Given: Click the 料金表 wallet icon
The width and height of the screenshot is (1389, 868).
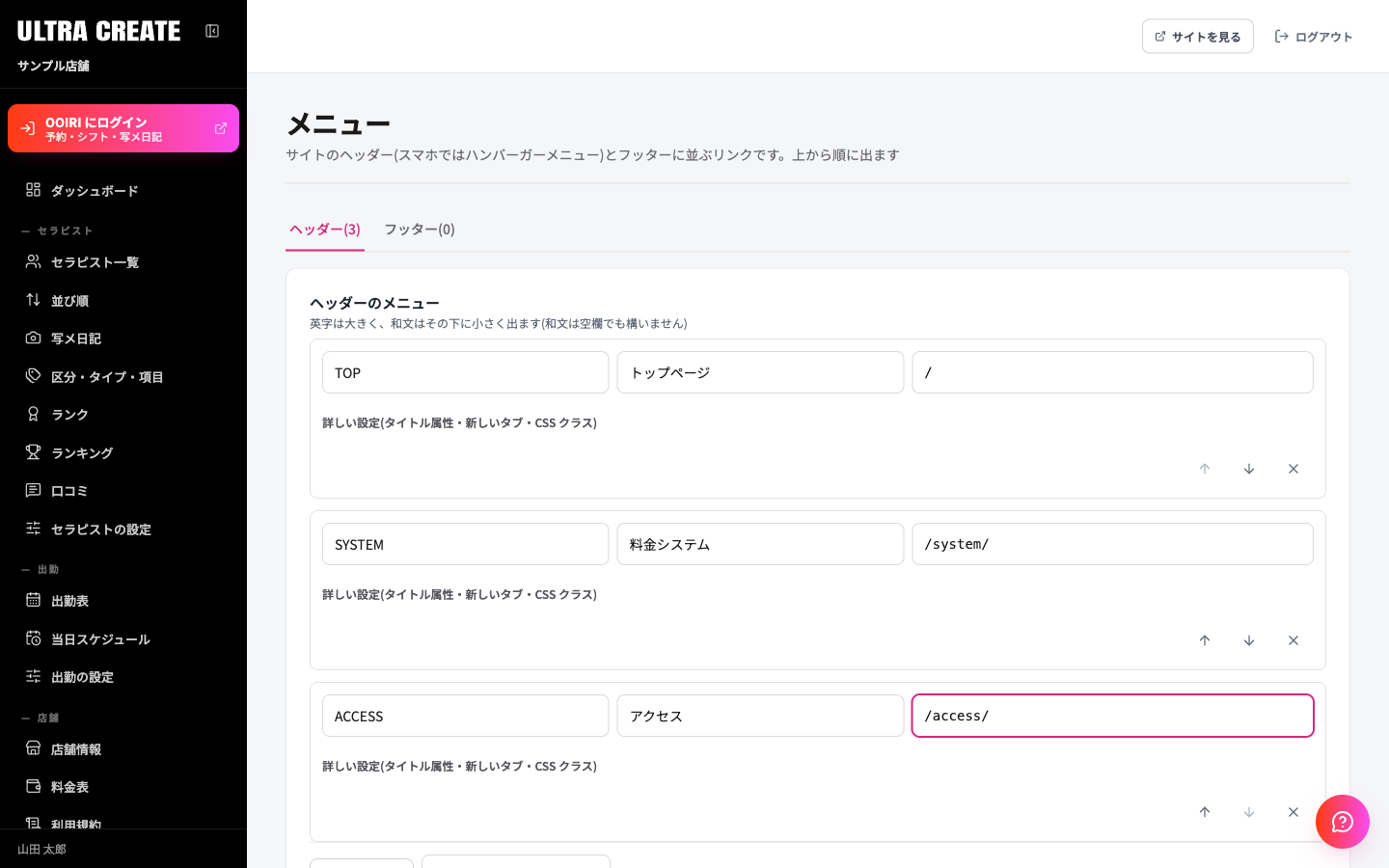Looking at the screenshot, I should pos(34,787).
